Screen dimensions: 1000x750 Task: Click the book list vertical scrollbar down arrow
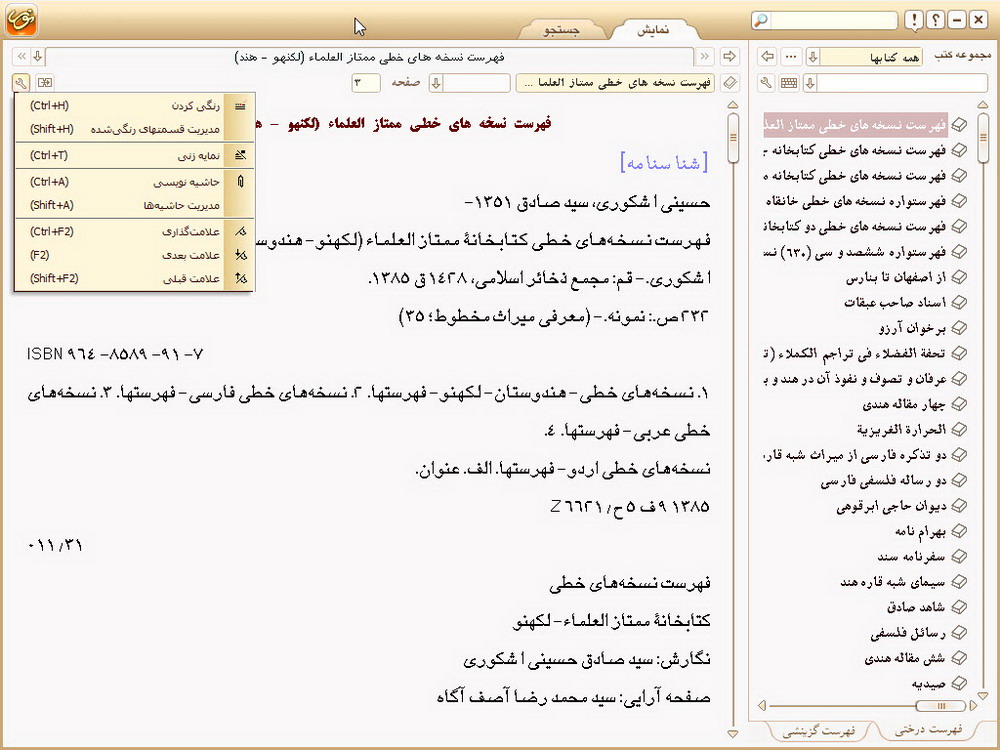[982, 695]
